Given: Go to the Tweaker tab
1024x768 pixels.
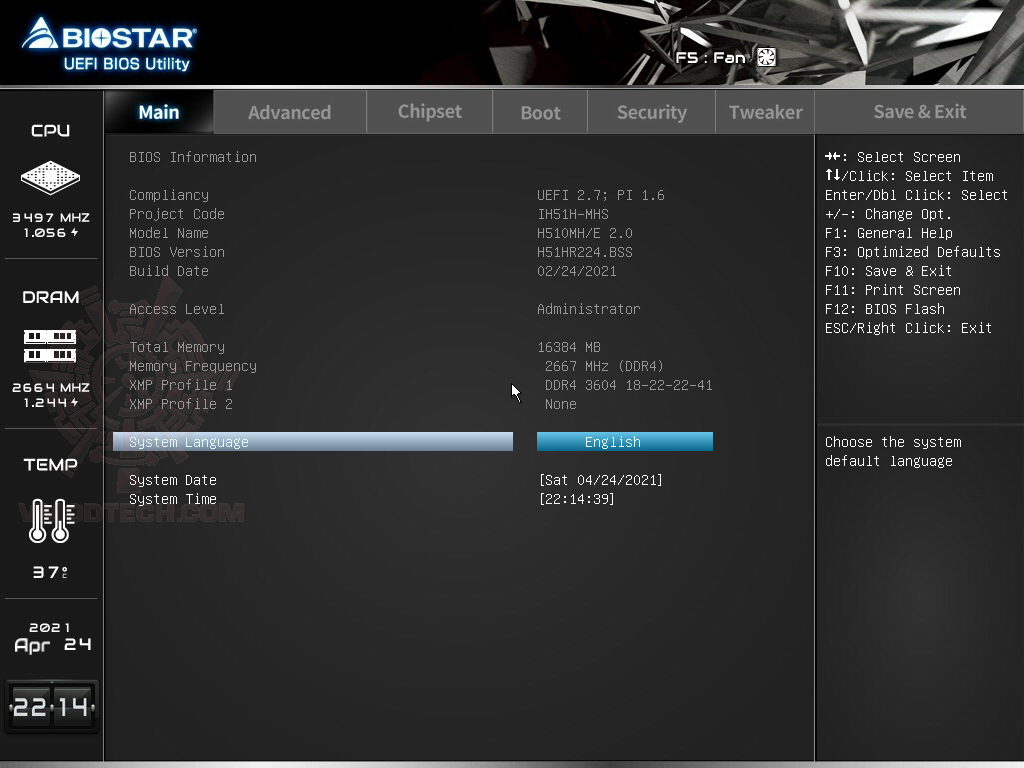Looking at the screenshot, I should coord(765,112).
